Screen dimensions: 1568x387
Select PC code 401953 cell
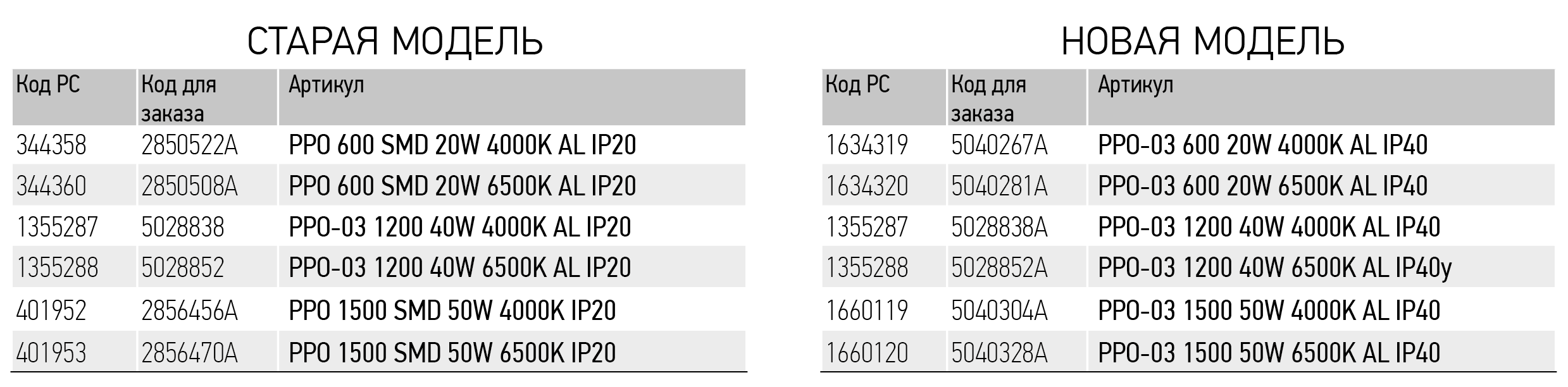[51, 353]
